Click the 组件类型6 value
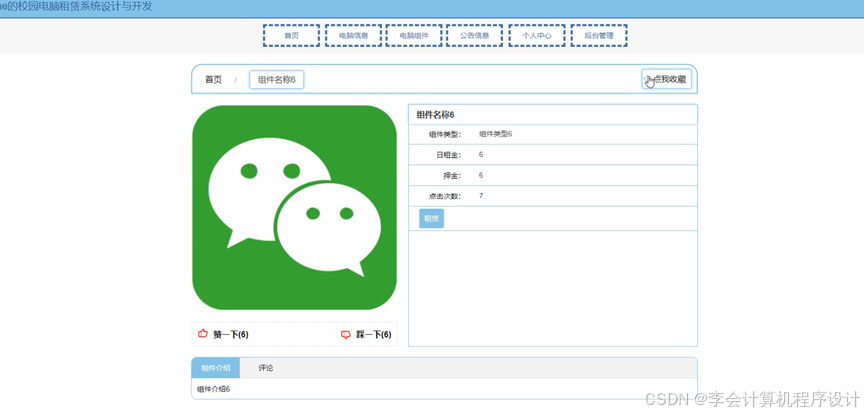 tap(495, 134)
